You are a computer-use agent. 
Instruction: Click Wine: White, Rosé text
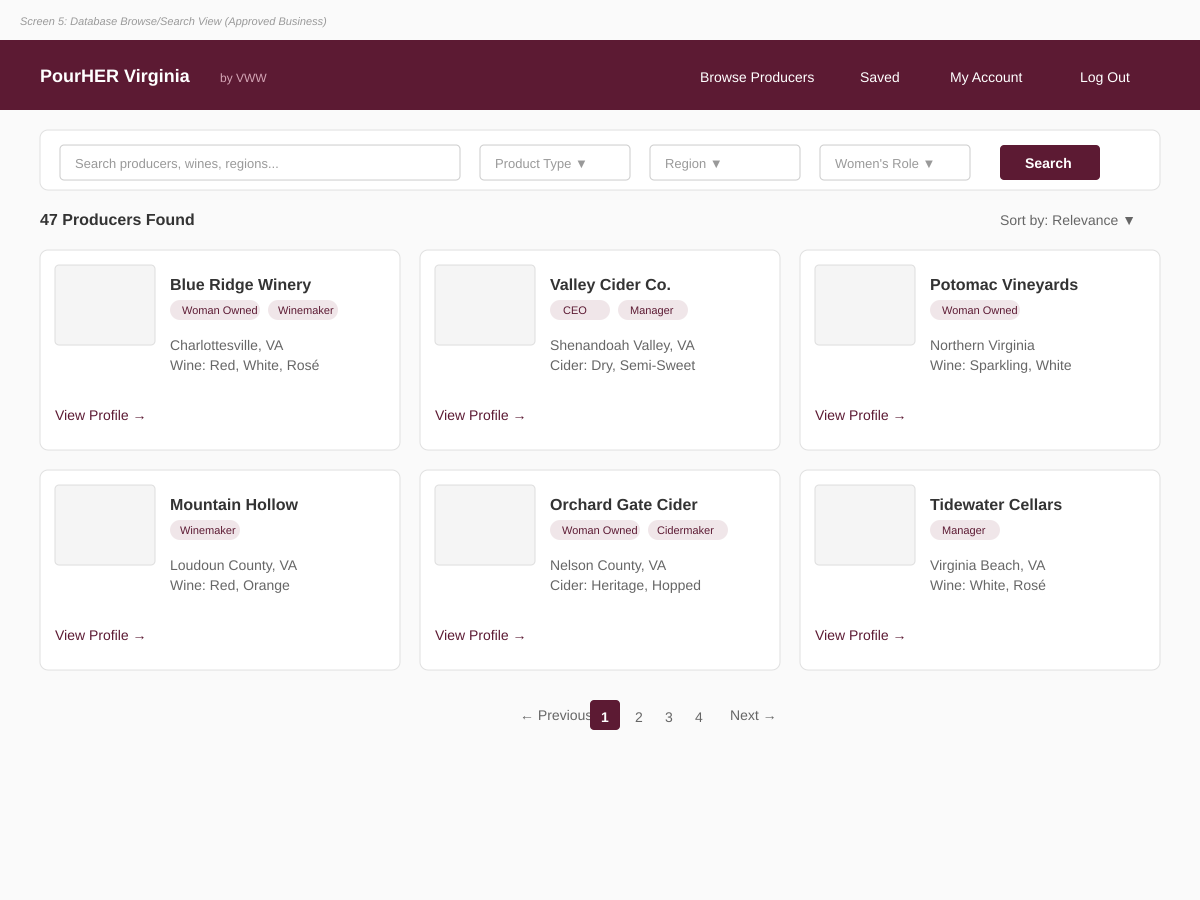pyautogui.click(x=988, y=585)
